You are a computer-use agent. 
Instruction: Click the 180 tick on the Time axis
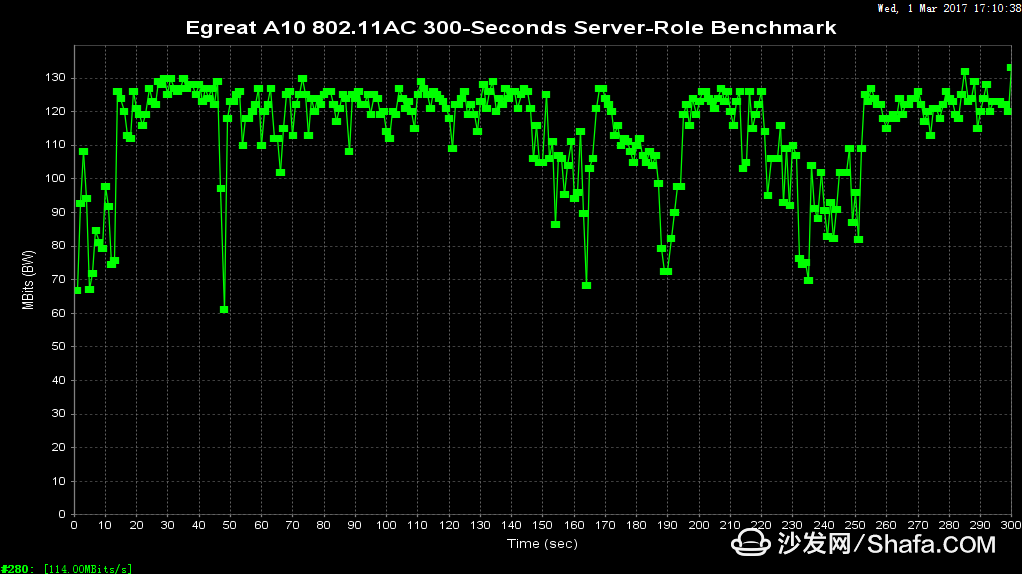(x=636, y=525)
